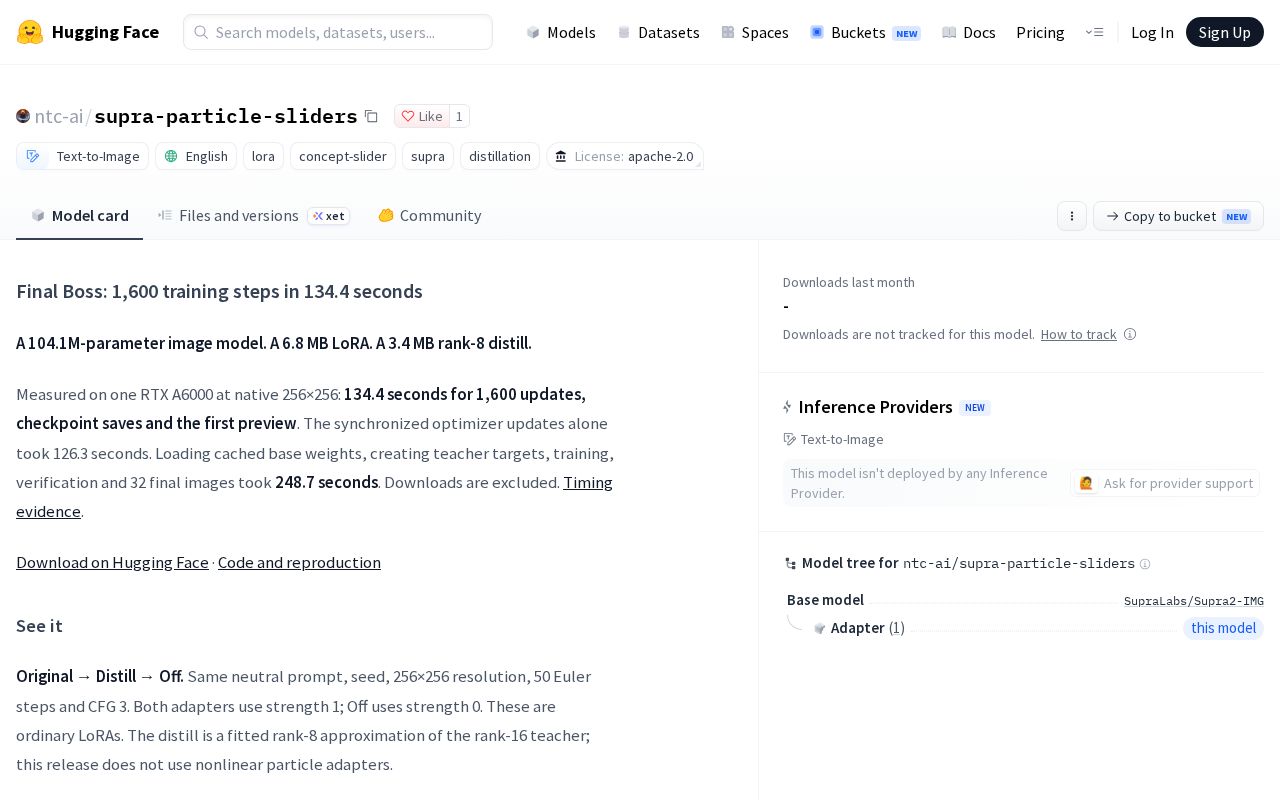Click the this model badge
Viewport: 1280px width, 800px height.
[1223, 628]
